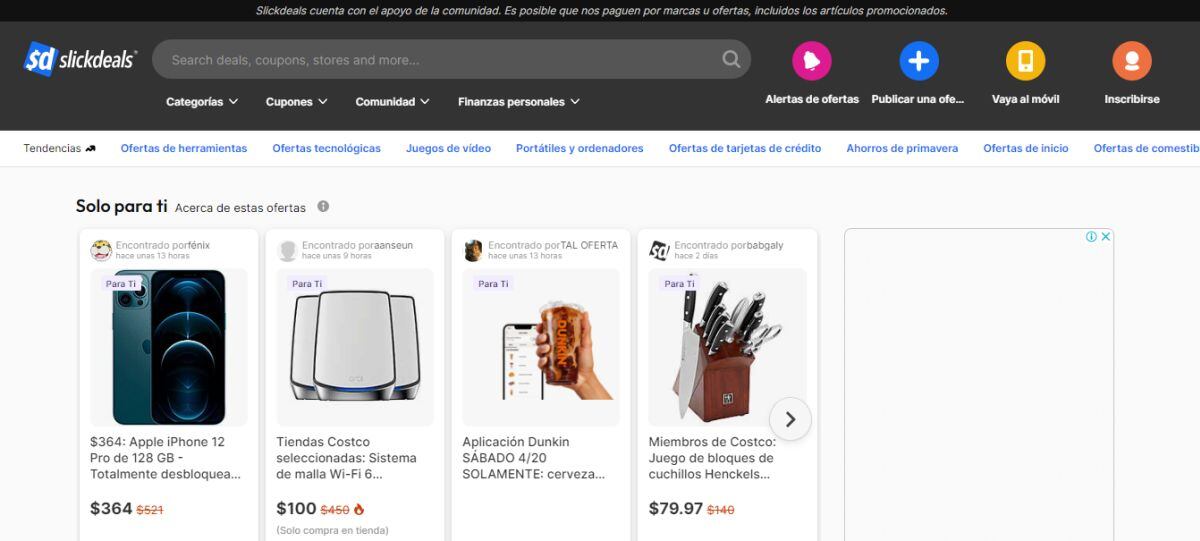Click Encontrado por aanseun text
This screenshot has width=1200, height=541.
point(357,245)
